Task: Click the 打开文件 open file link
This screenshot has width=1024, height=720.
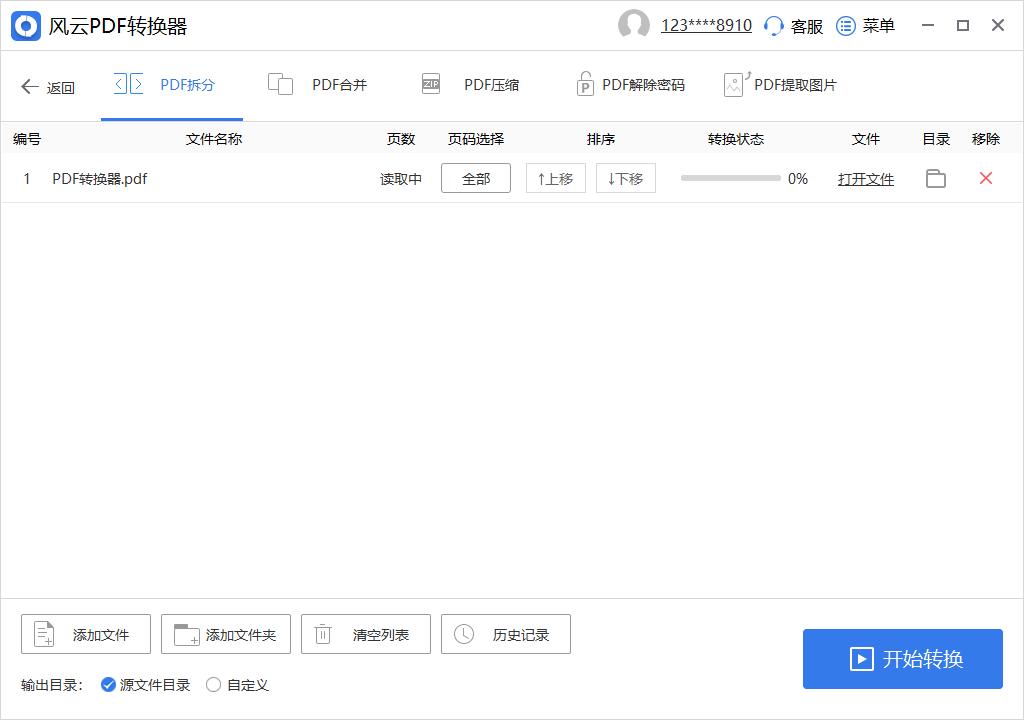Action: click(x=866, y=179)
